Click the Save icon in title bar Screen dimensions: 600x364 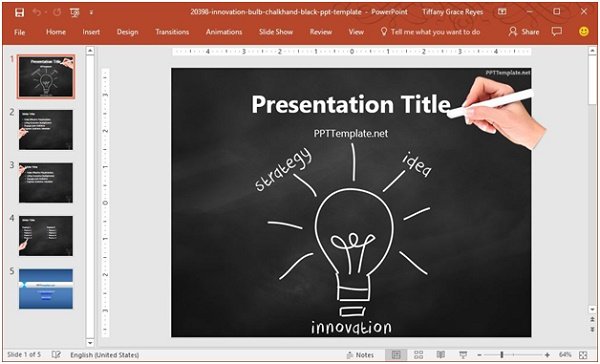click(x=19, y=13)
